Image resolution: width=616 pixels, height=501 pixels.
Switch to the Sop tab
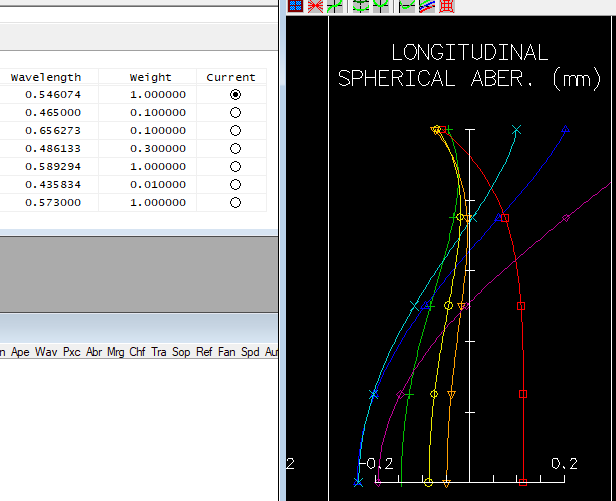coord(181,352)
